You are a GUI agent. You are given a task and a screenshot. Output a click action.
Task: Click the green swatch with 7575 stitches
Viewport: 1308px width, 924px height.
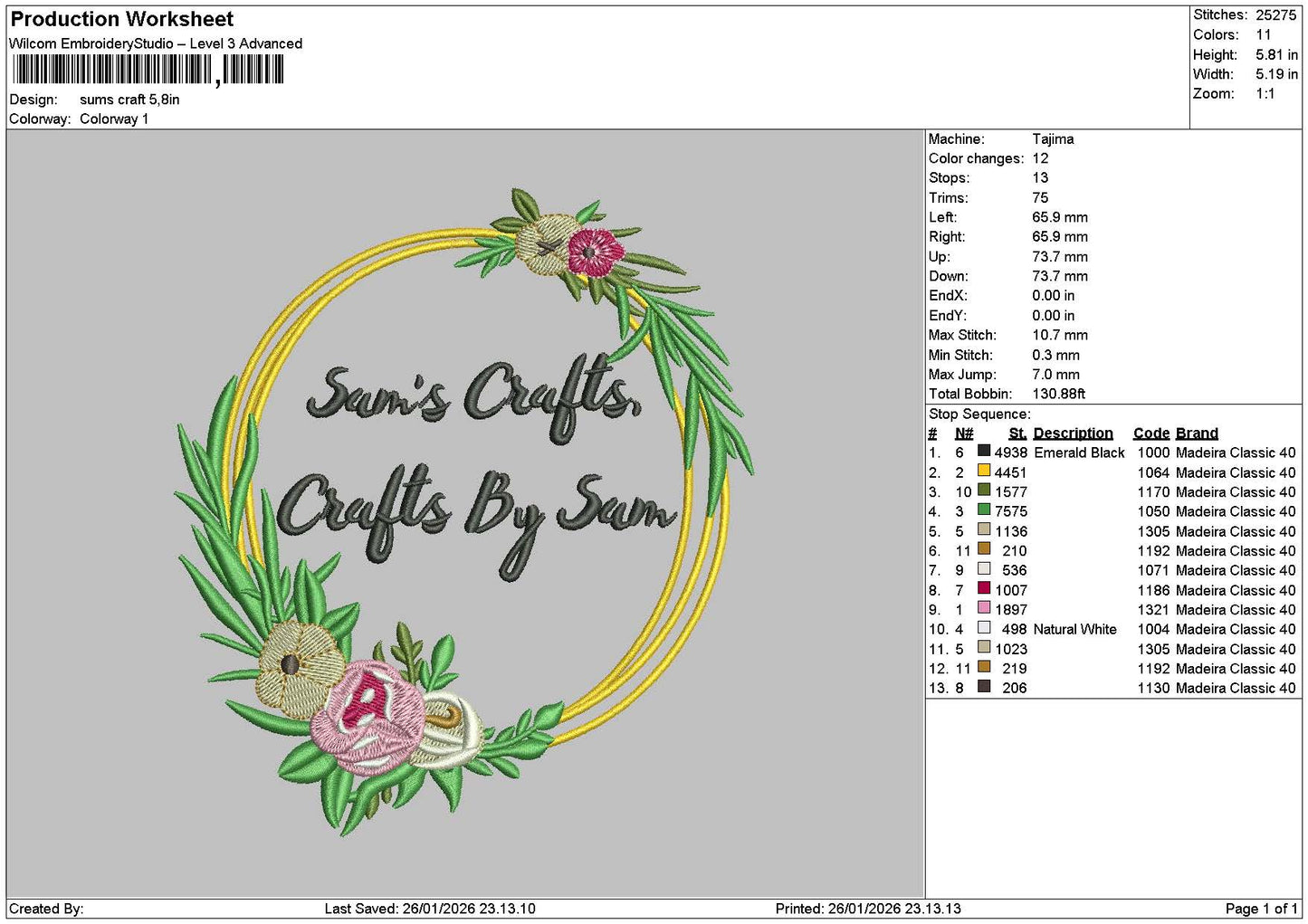(984, 510)
